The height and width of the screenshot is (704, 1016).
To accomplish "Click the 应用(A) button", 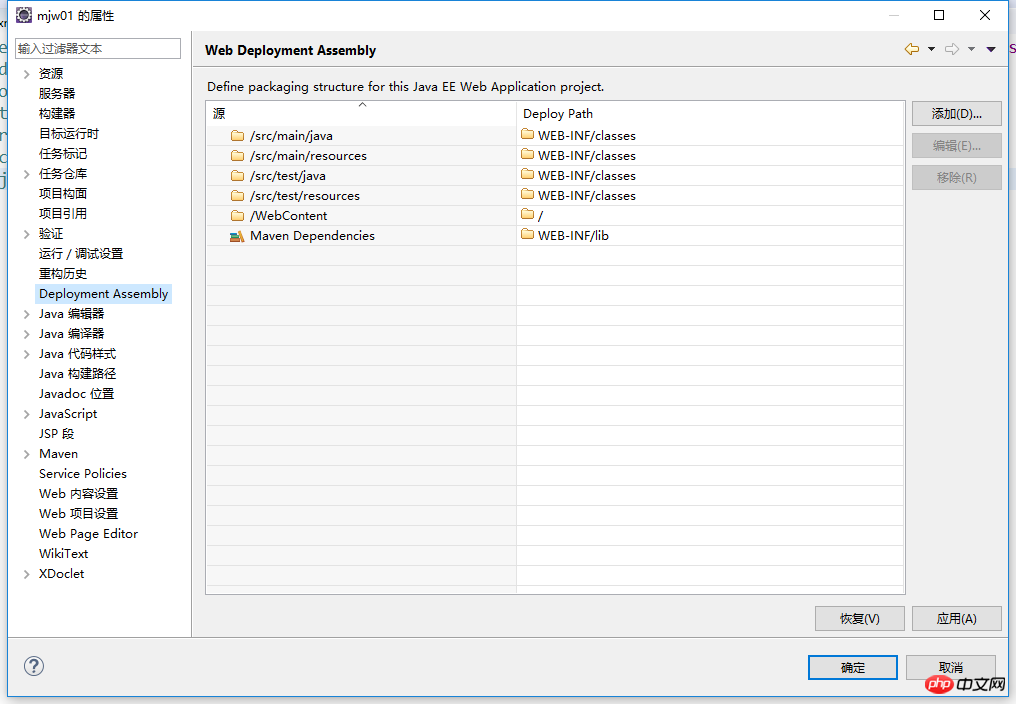I will (x=956, y=619).
